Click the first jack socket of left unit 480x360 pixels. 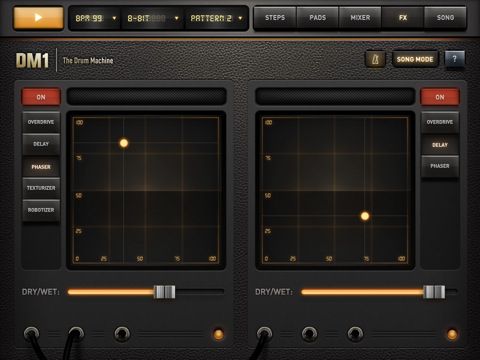pyautogui.click(x=31, y=333)
